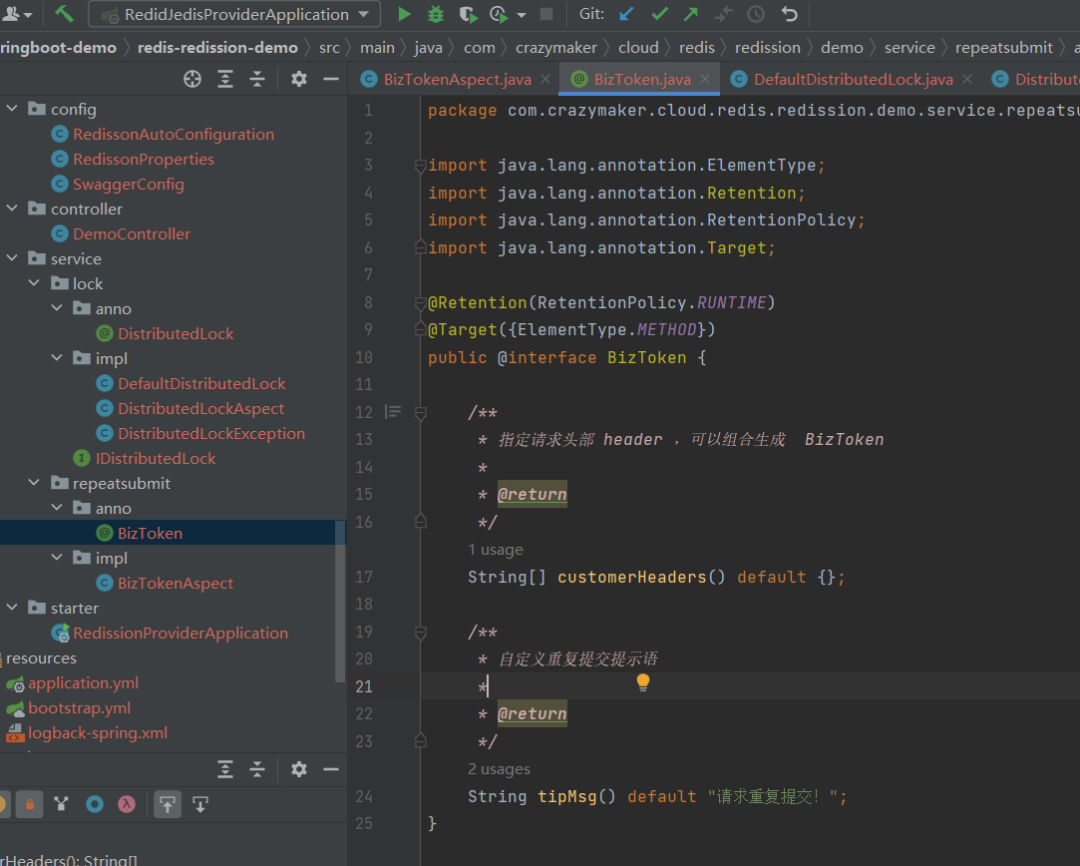This screenshot has height=866, width=1080.
Task: Select opened file locate target icon
Action: pos(192,79)
